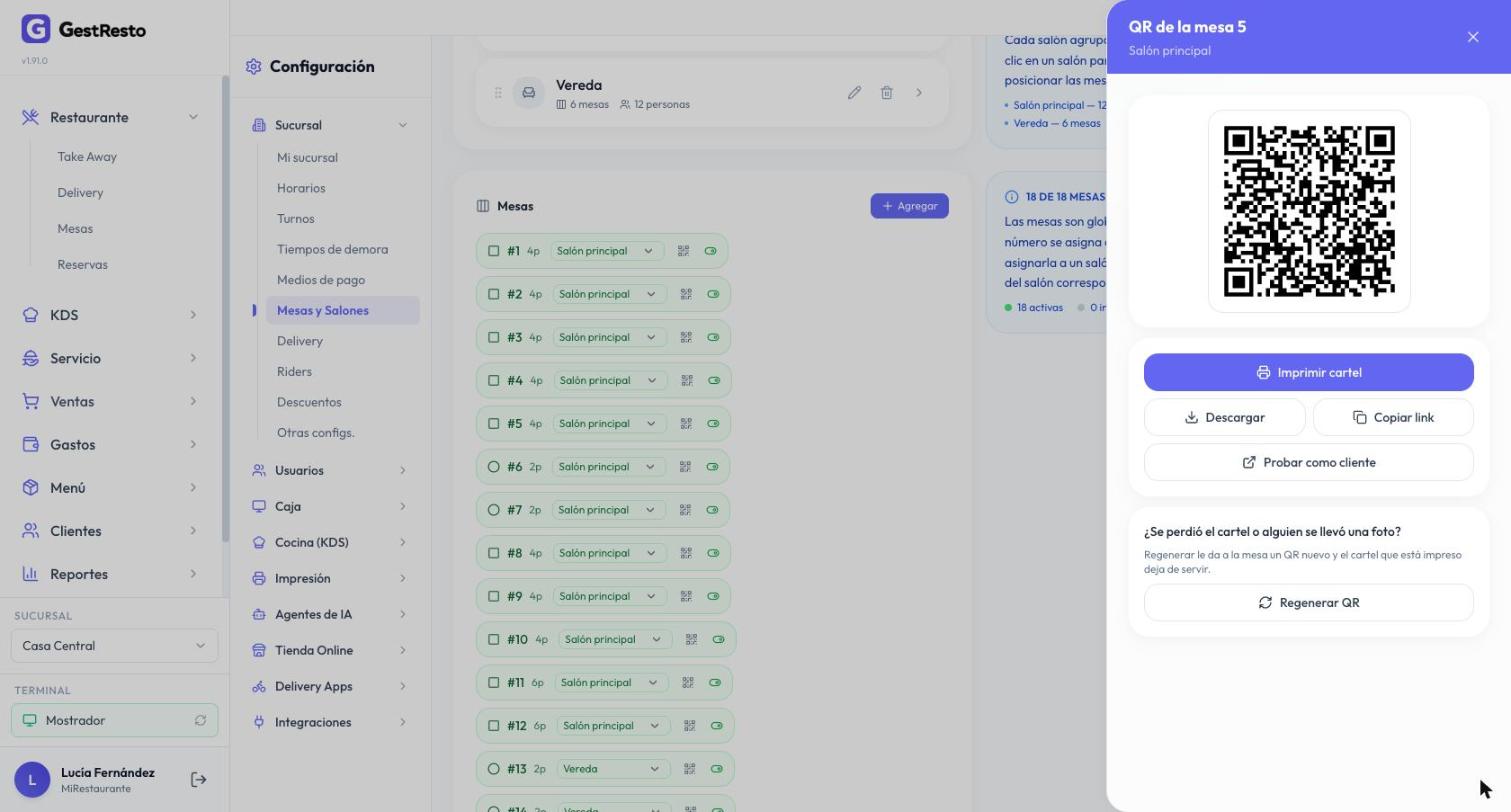
Task: Click Probar como cliente button
Action: tap(1309, 462)
